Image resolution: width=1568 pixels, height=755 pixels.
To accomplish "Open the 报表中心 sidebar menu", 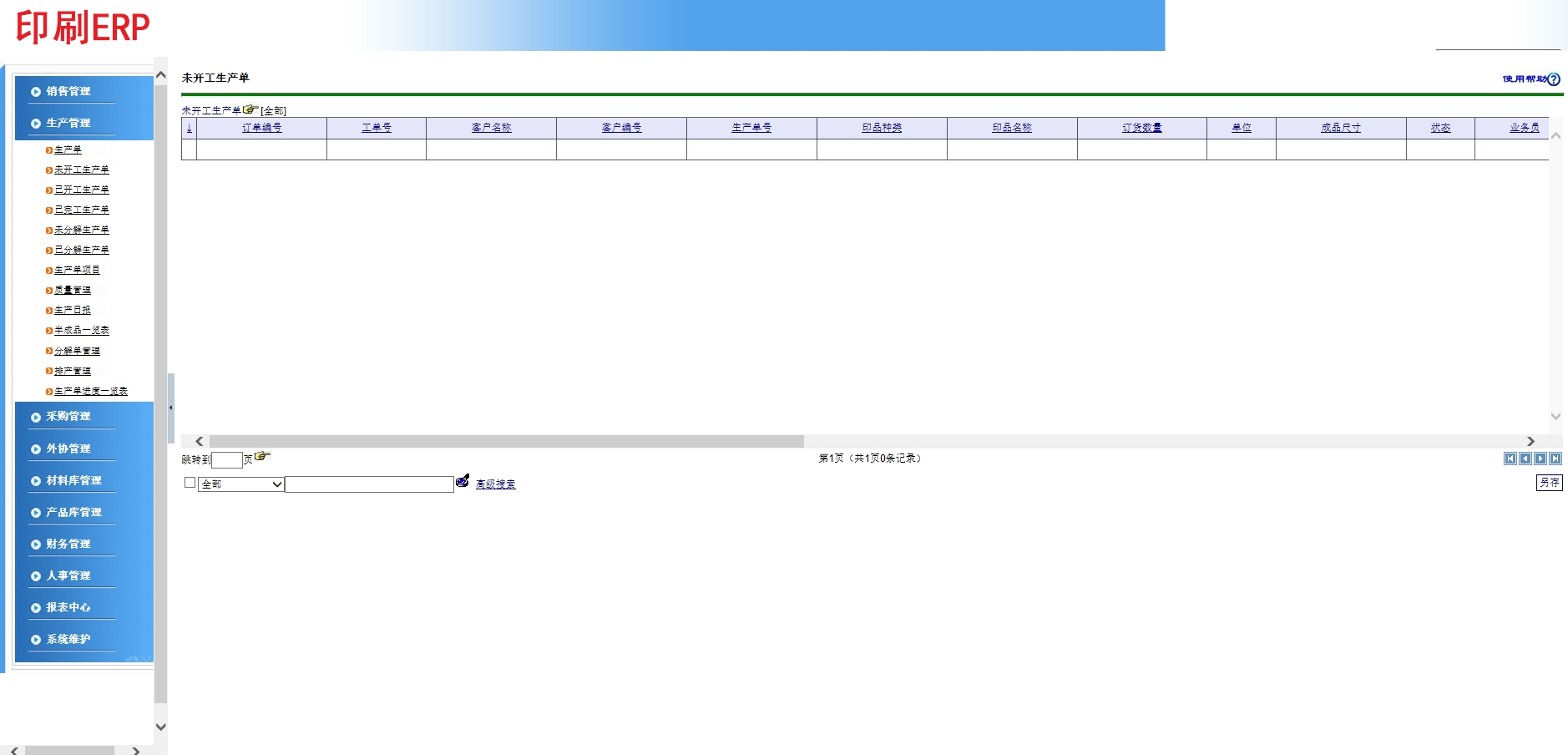I will coord(68,607).
